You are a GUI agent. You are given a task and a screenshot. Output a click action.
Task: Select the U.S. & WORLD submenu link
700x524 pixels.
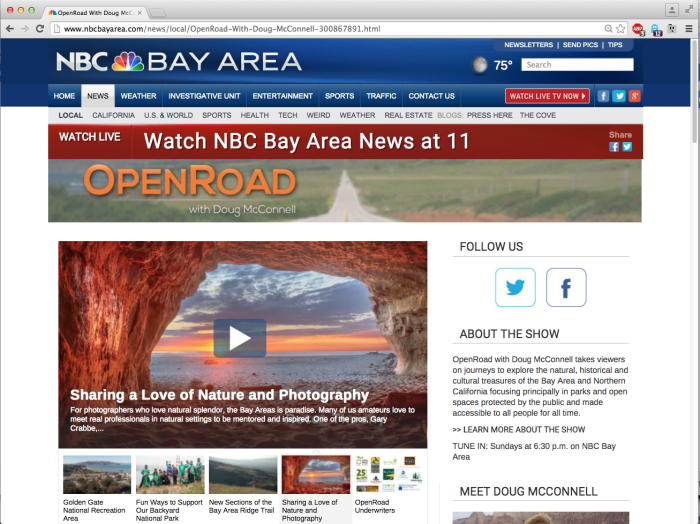(168, 115)
